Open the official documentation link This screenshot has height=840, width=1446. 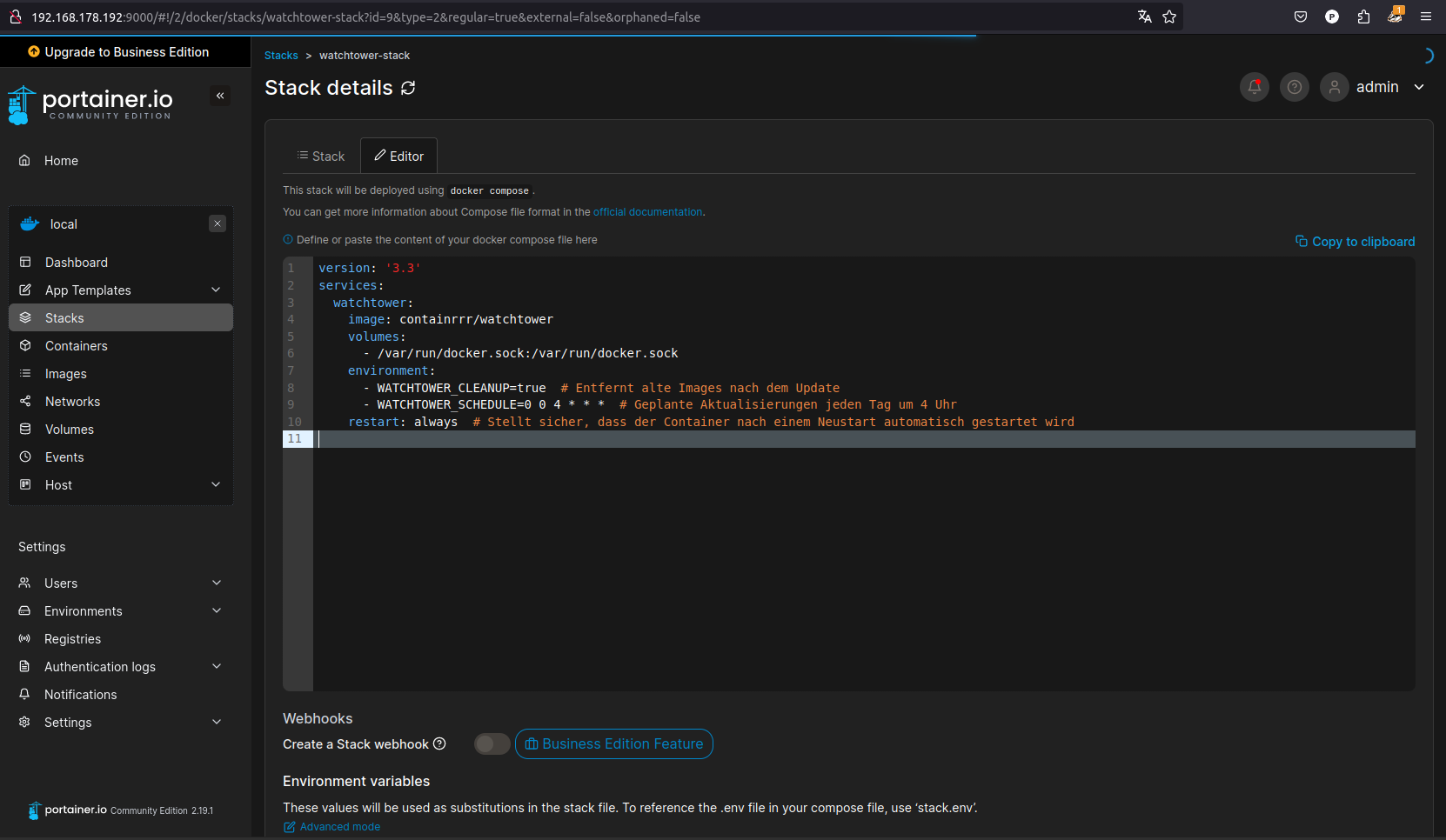647,212
